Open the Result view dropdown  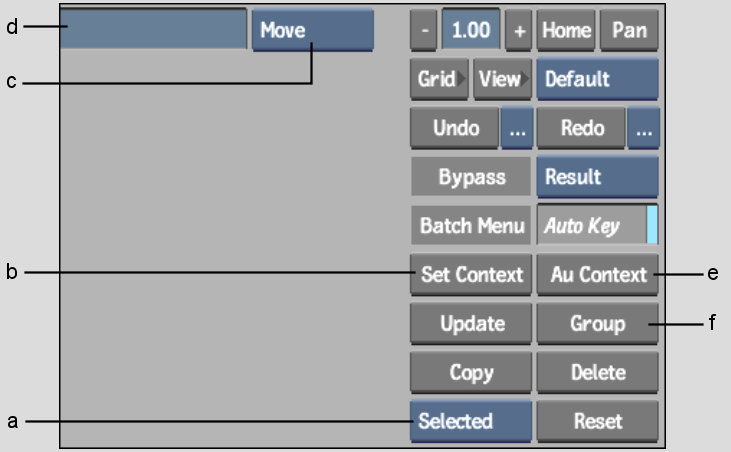pos(598,177)
